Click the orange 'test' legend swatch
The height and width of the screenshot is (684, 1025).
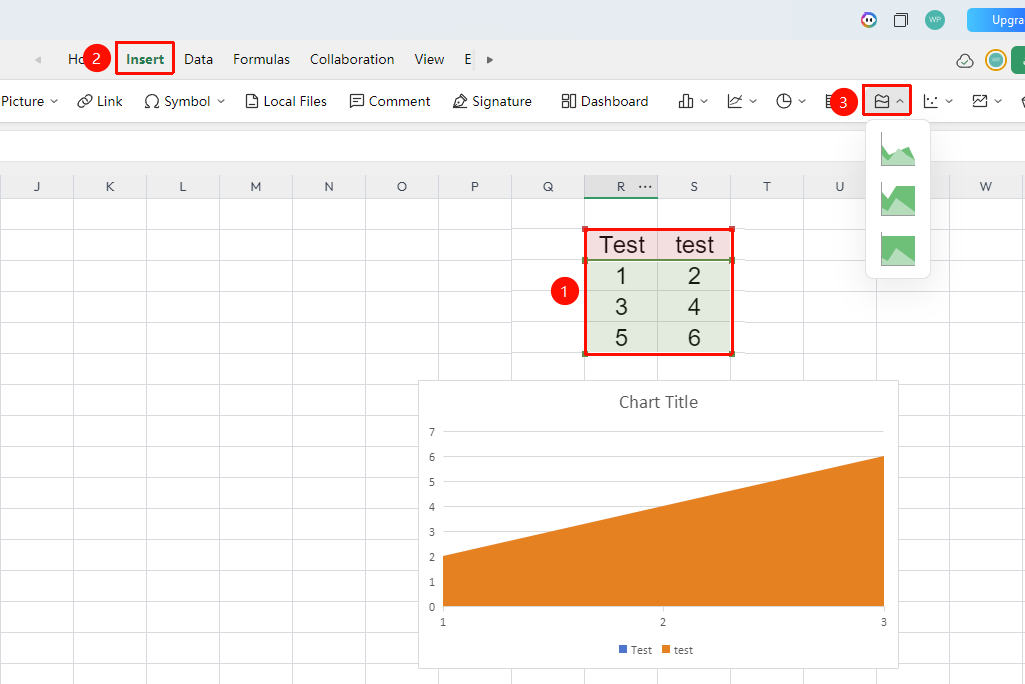tap(666, 649)
